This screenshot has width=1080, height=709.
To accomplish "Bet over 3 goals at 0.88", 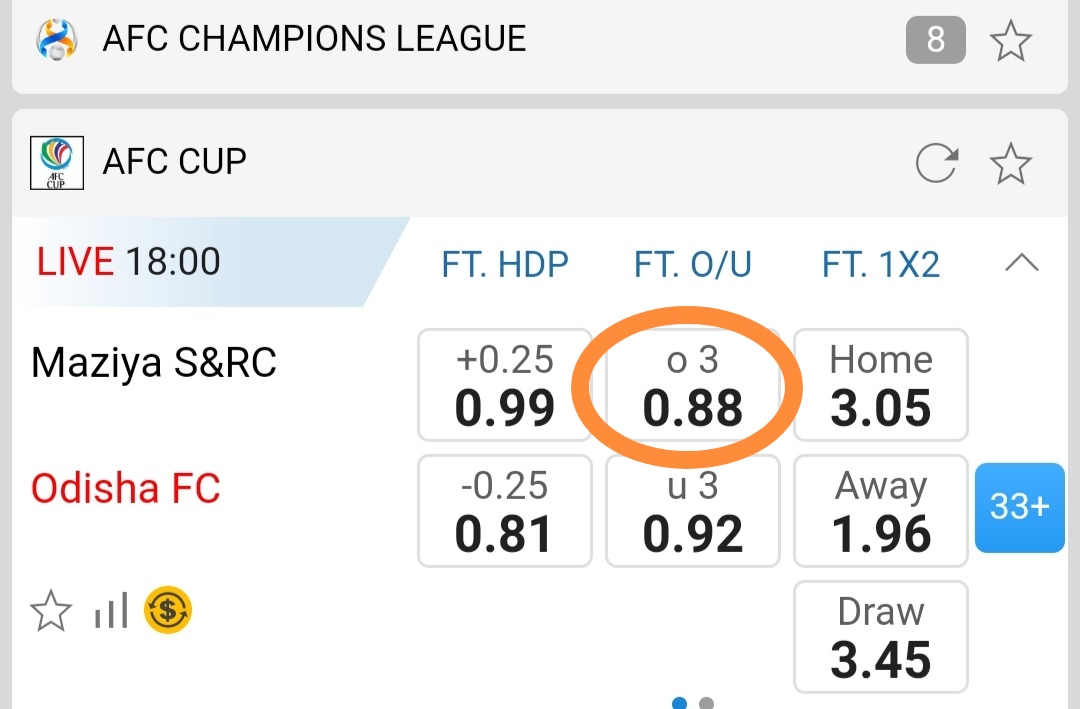I will coord(692,385).
